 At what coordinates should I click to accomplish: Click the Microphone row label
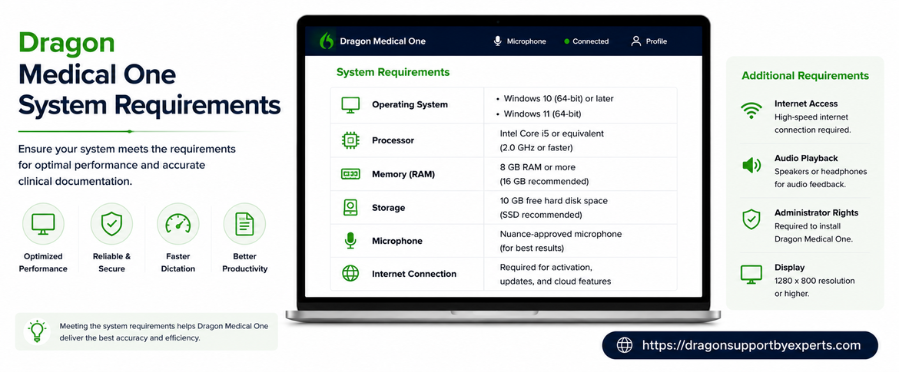coord(397,241)
